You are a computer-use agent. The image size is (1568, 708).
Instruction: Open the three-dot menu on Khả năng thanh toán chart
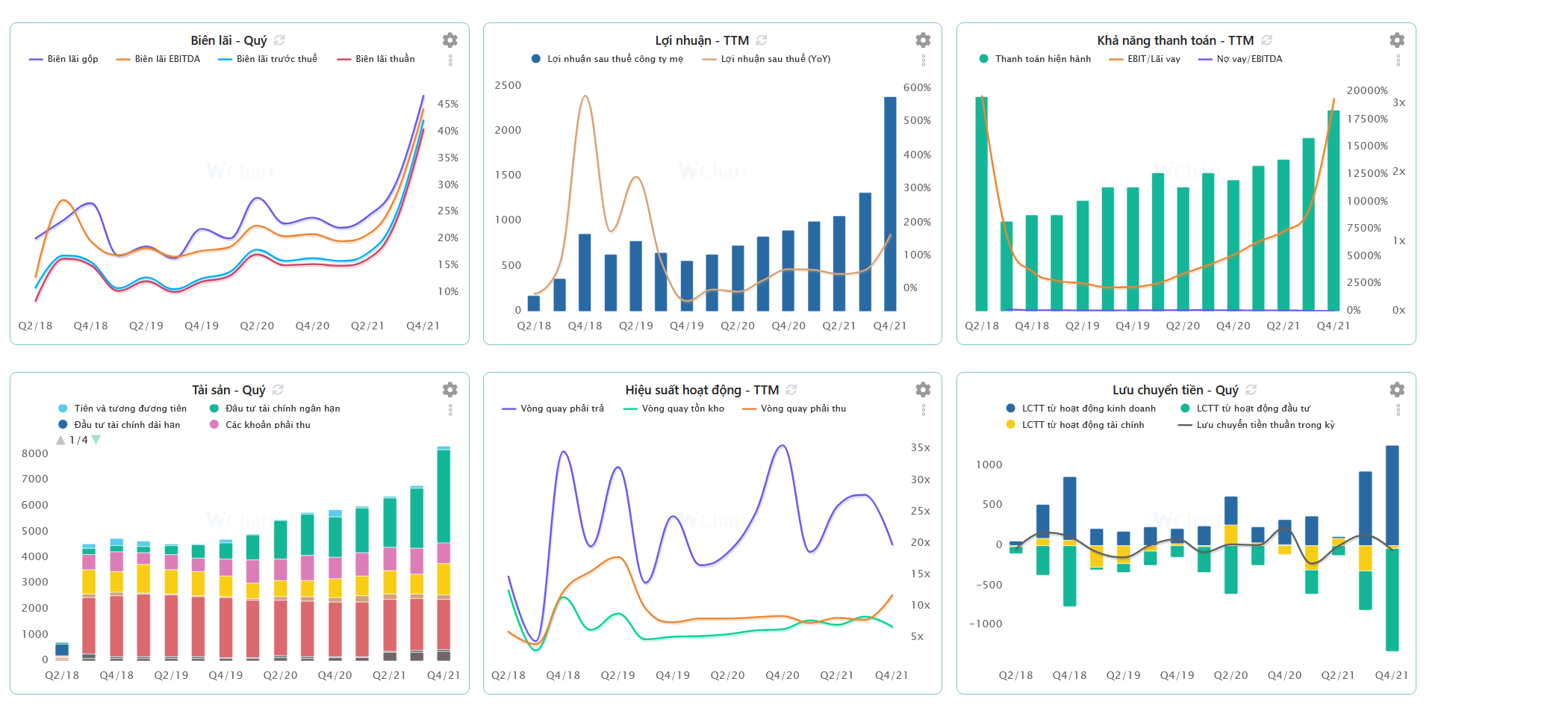pyautogui.click(x=1399, y=60)
